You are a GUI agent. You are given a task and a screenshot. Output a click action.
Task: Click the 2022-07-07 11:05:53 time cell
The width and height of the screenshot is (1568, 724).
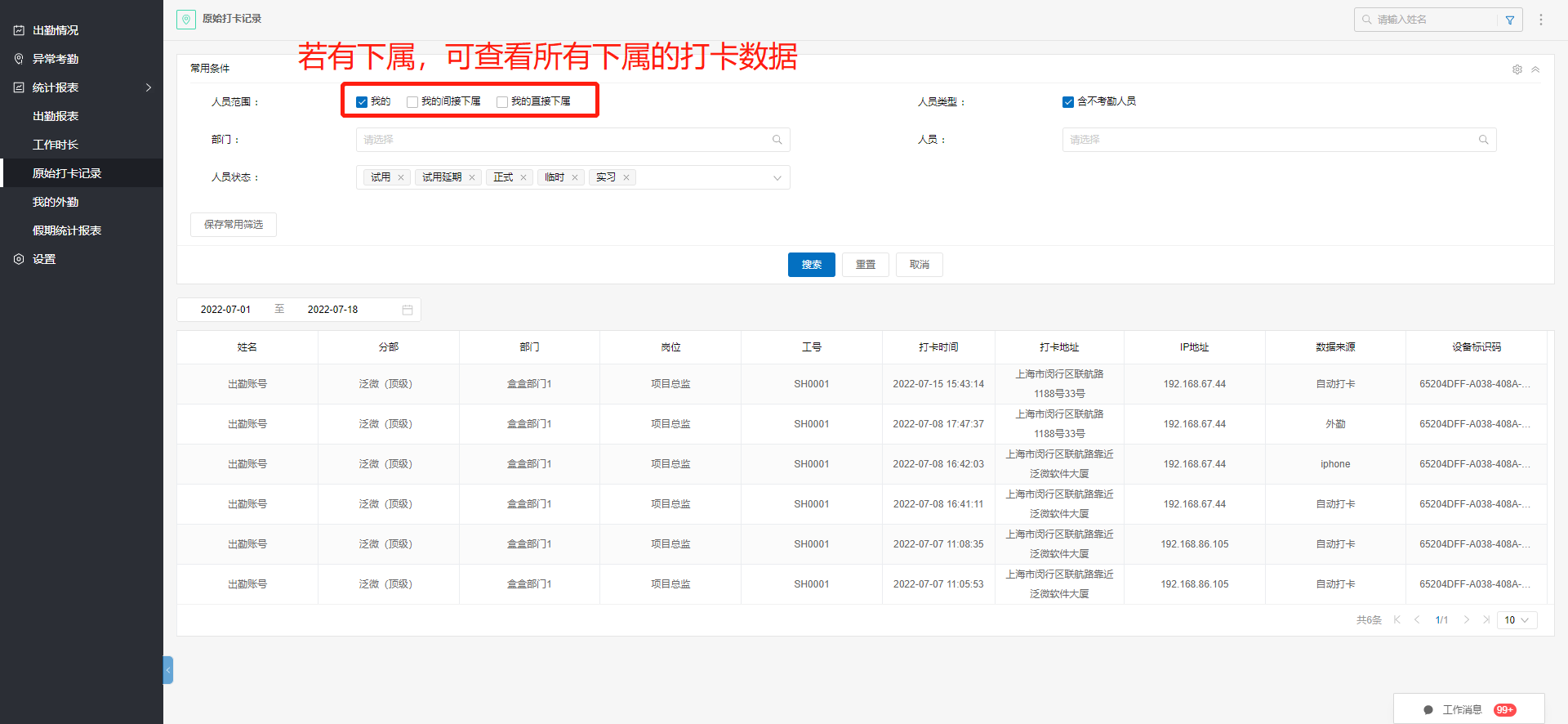click(938, 584)
